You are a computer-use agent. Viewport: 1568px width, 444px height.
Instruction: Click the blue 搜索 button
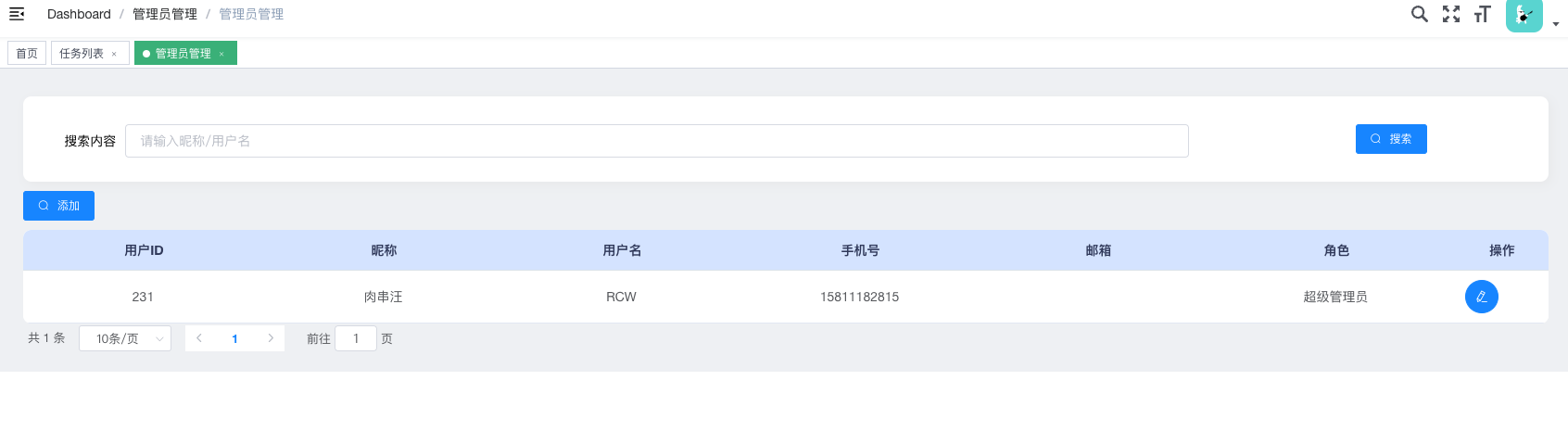(x=1390, y=139)
